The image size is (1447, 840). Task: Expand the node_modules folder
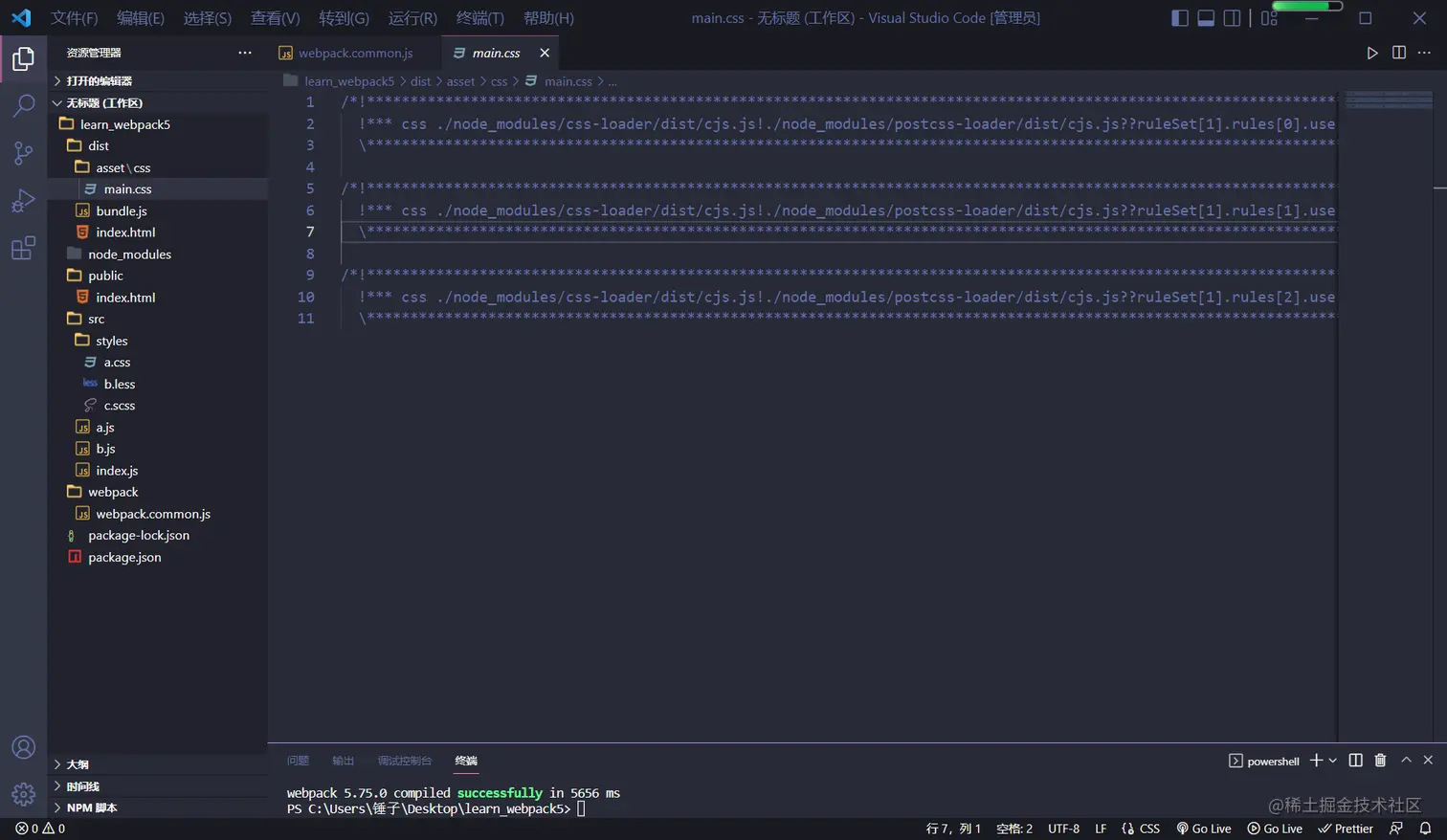[158, 254]
